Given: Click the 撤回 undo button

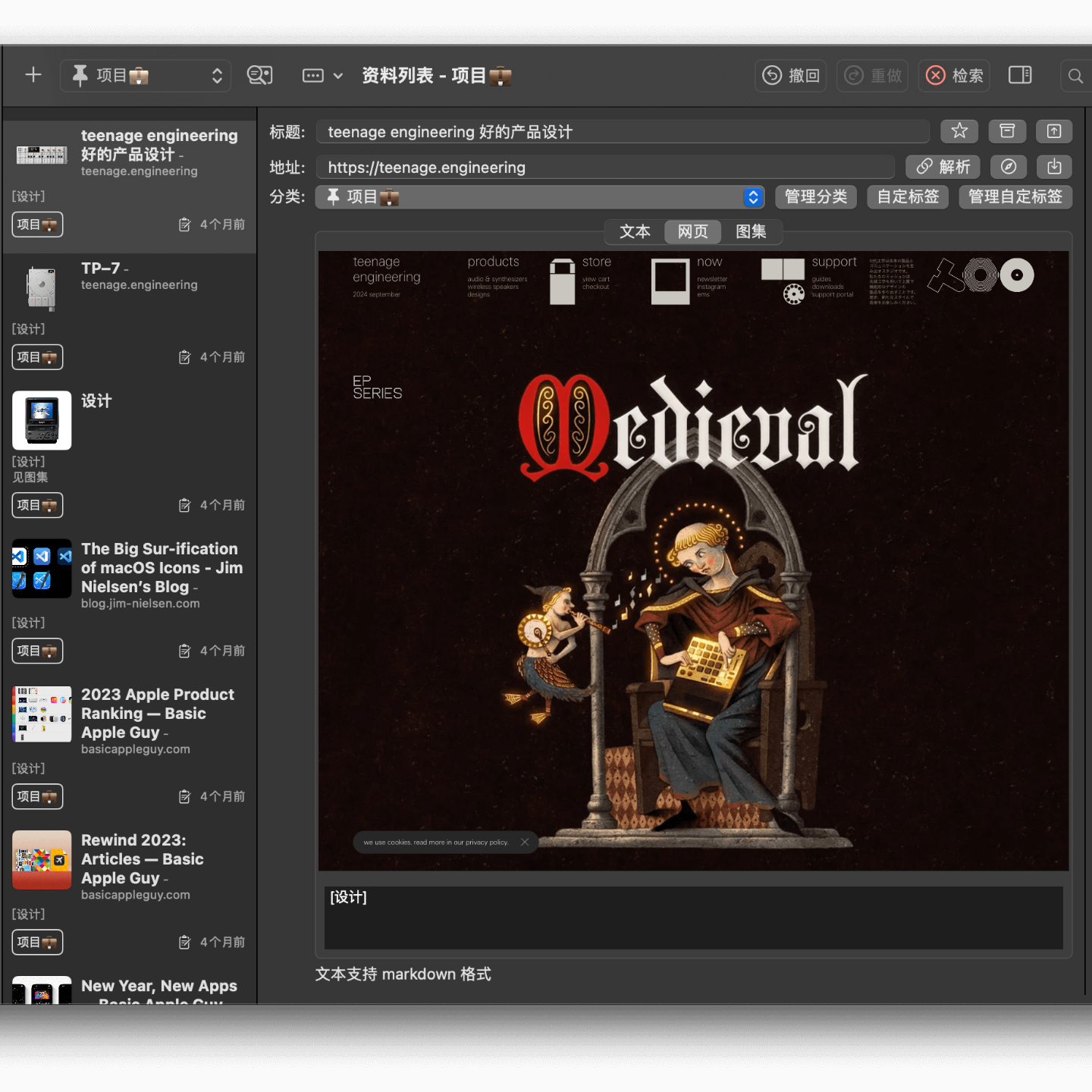Looking at the screenshot, I should pyautogui.click(x=791, y=76).
